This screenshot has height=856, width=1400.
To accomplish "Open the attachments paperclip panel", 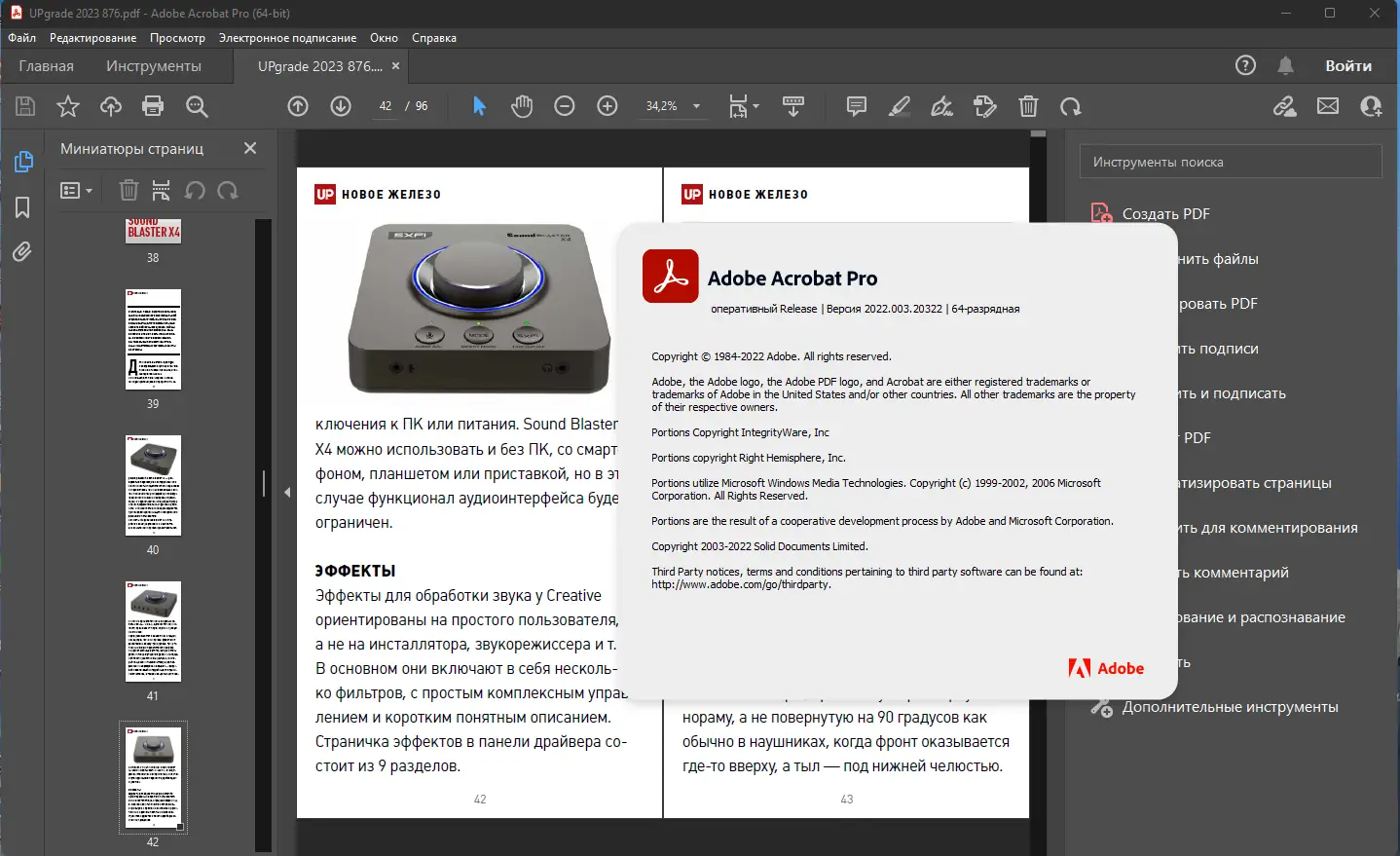I will tap(22, 252).
